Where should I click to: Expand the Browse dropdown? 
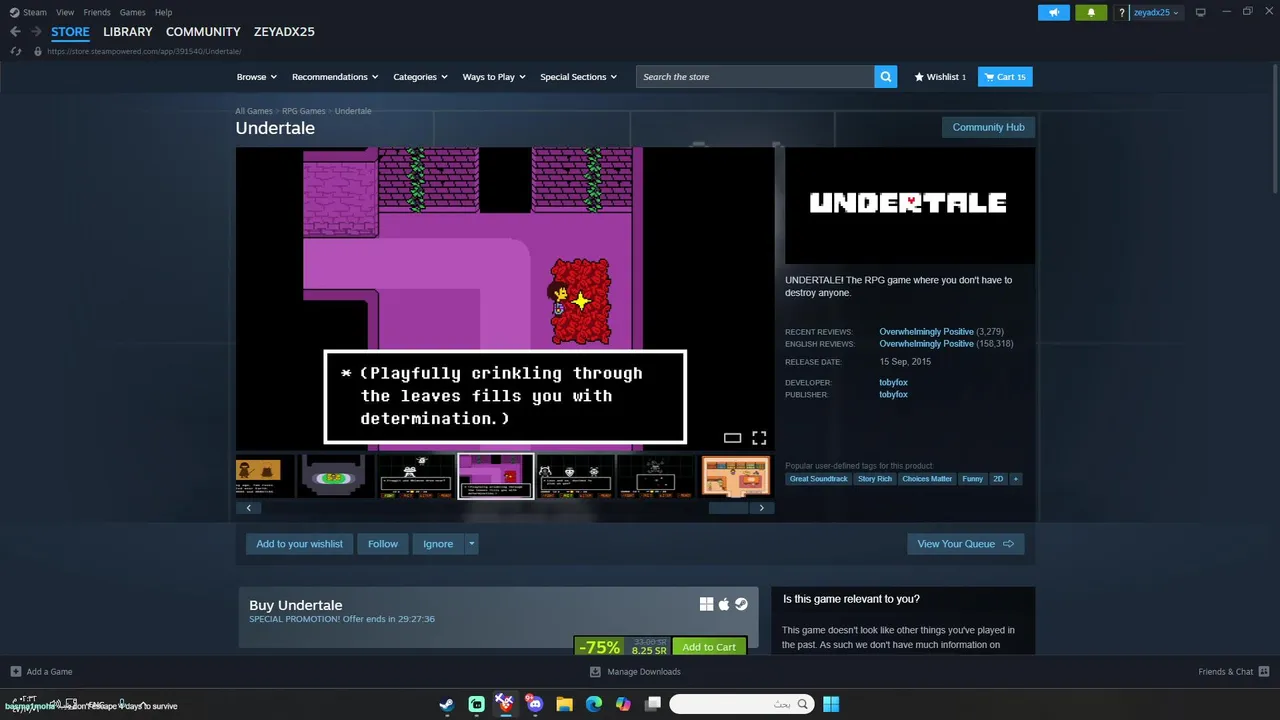coord(256,77)
